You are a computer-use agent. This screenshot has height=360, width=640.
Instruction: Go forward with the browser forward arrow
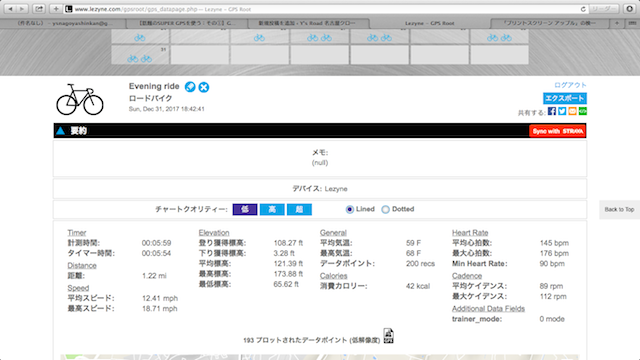click(x=22, y=9)
